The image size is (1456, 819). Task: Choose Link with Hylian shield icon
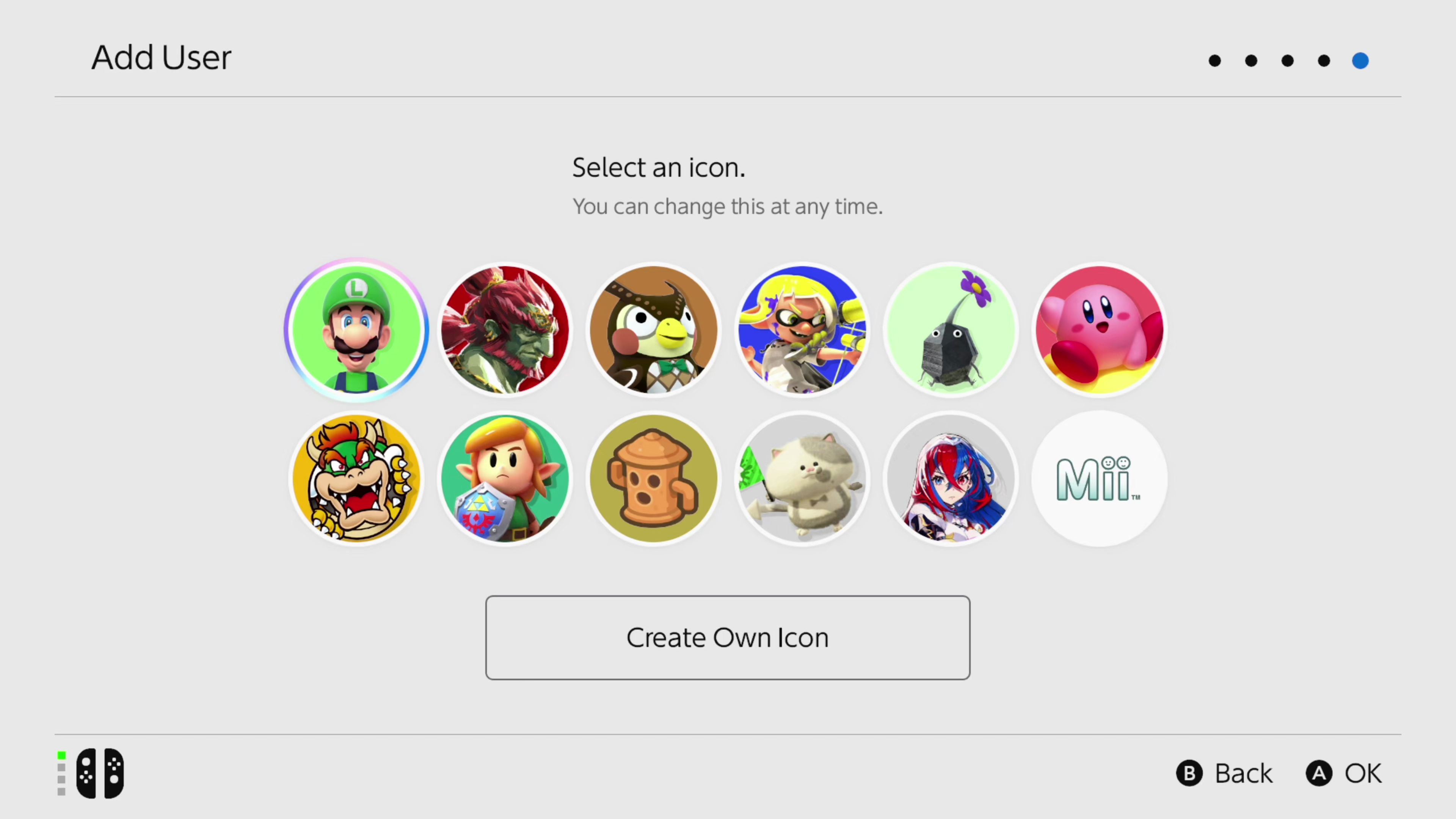tap(505, 478)
